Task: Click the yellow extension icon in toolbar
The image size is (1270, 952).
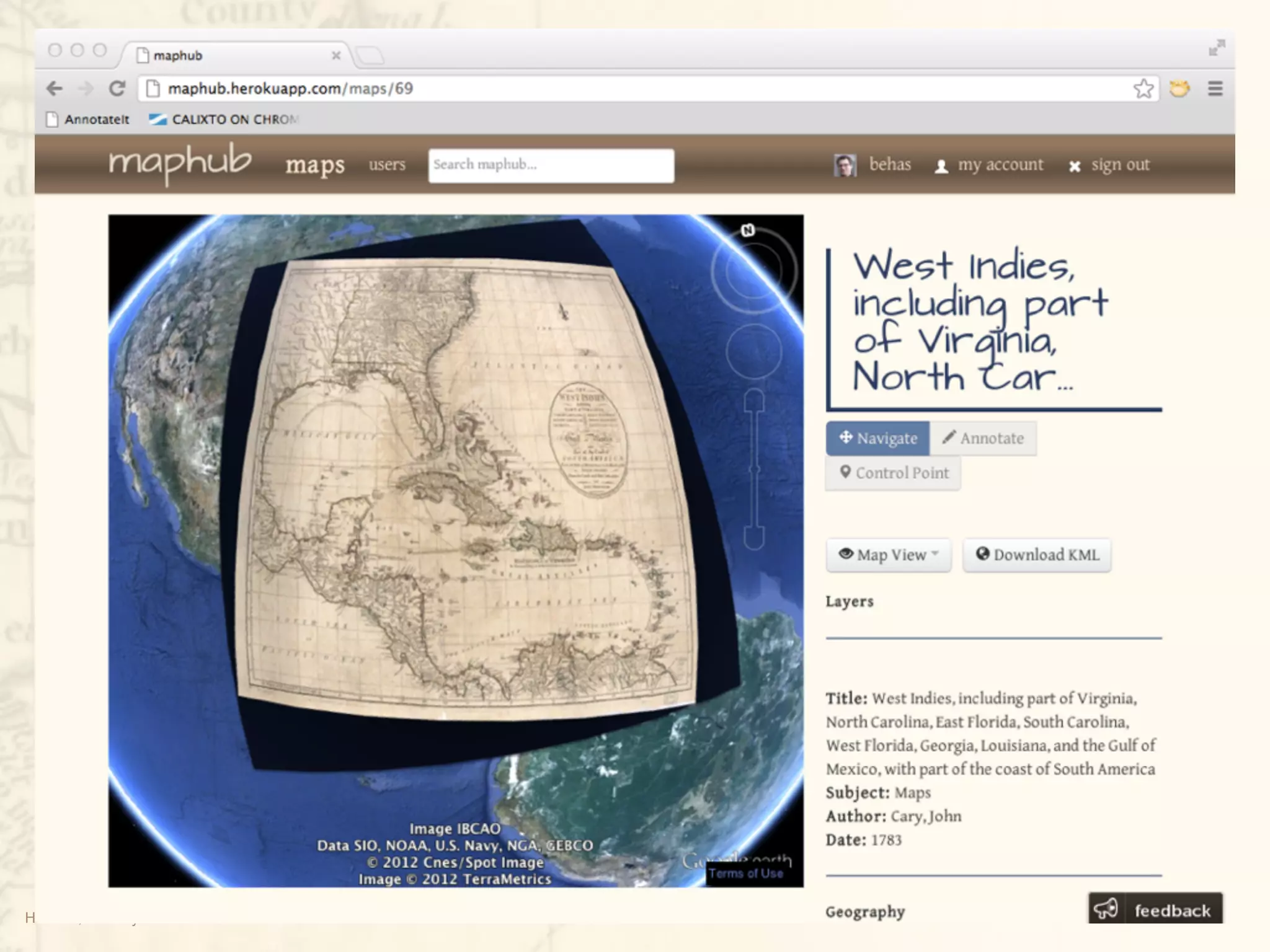Action: [1179, 89]
